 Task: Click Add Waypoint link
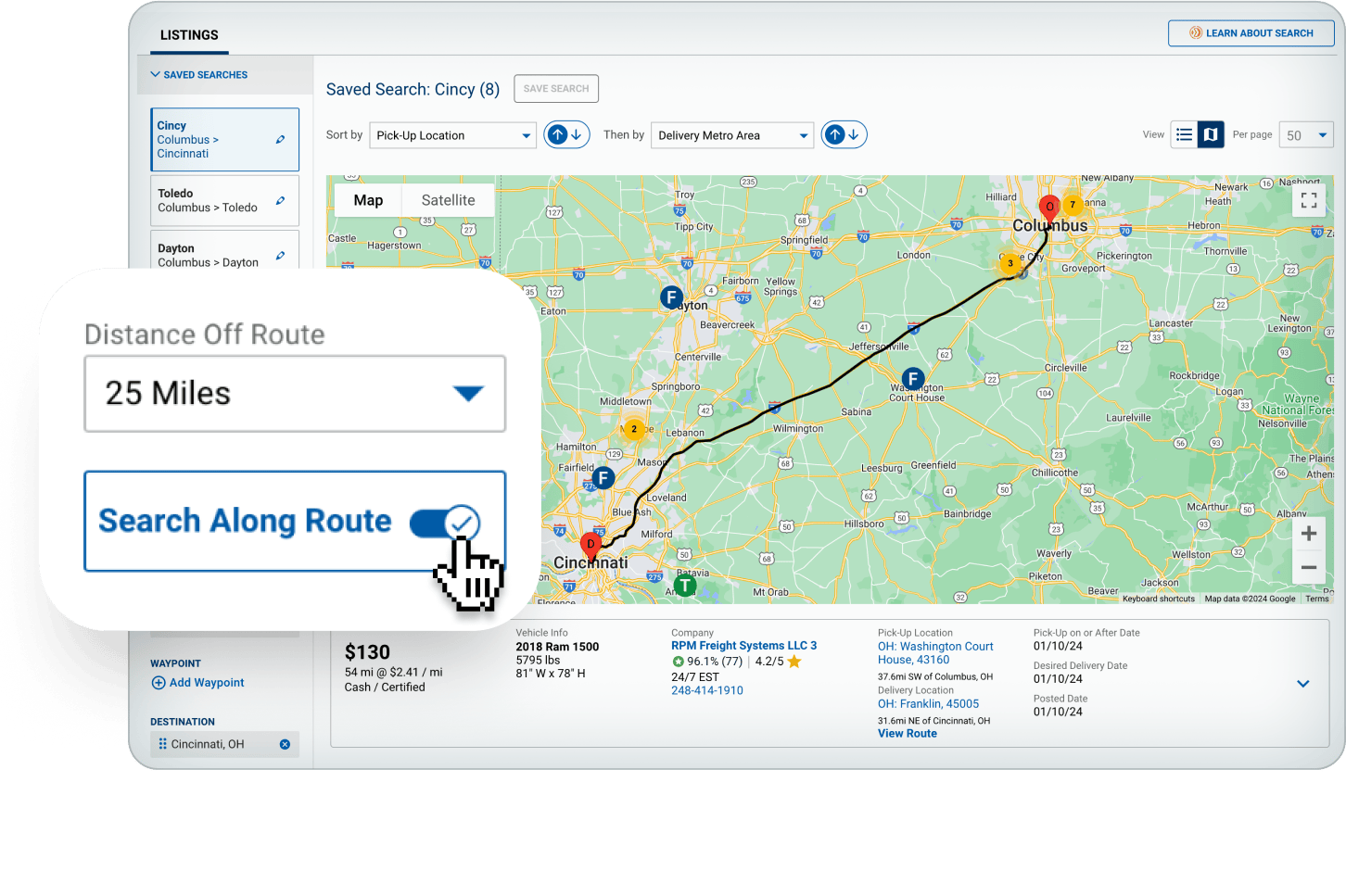point(198,683)
